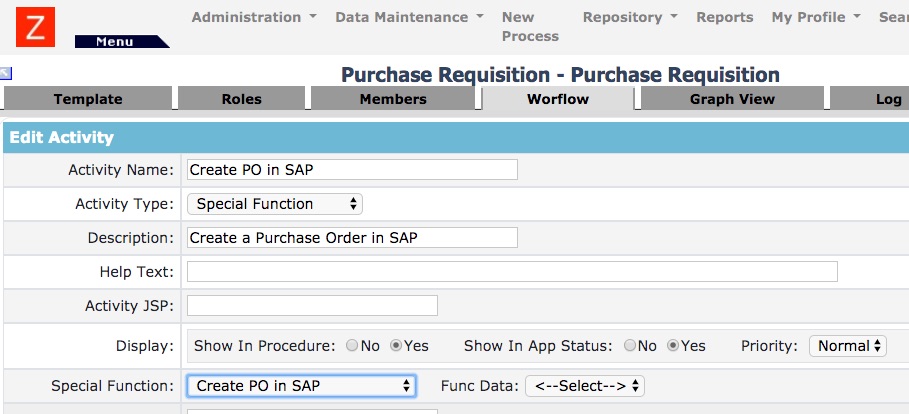Select Yes for Show In App Status

tap(674, 346)
